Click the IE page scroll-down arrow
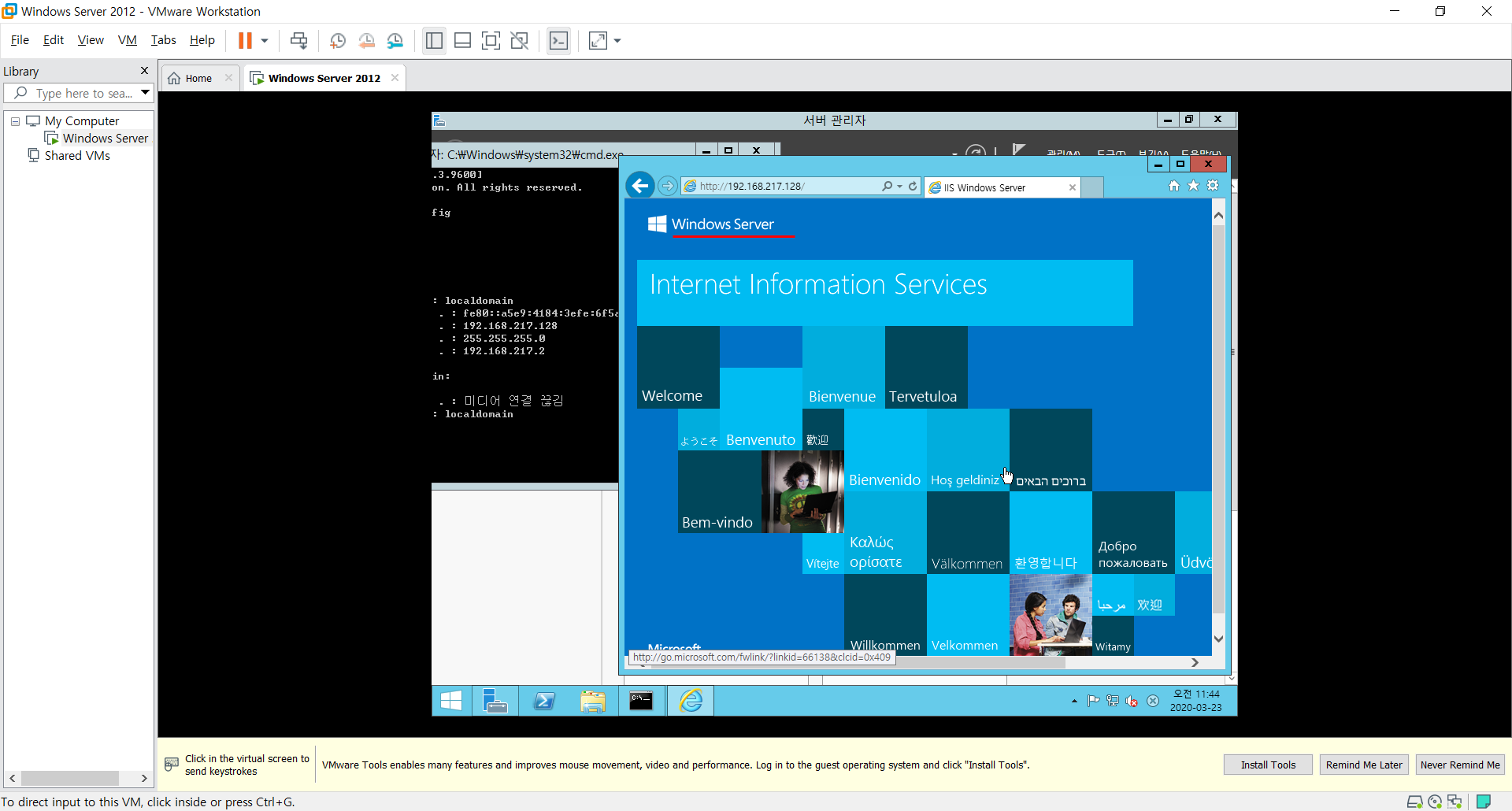 pos(1219,639)
